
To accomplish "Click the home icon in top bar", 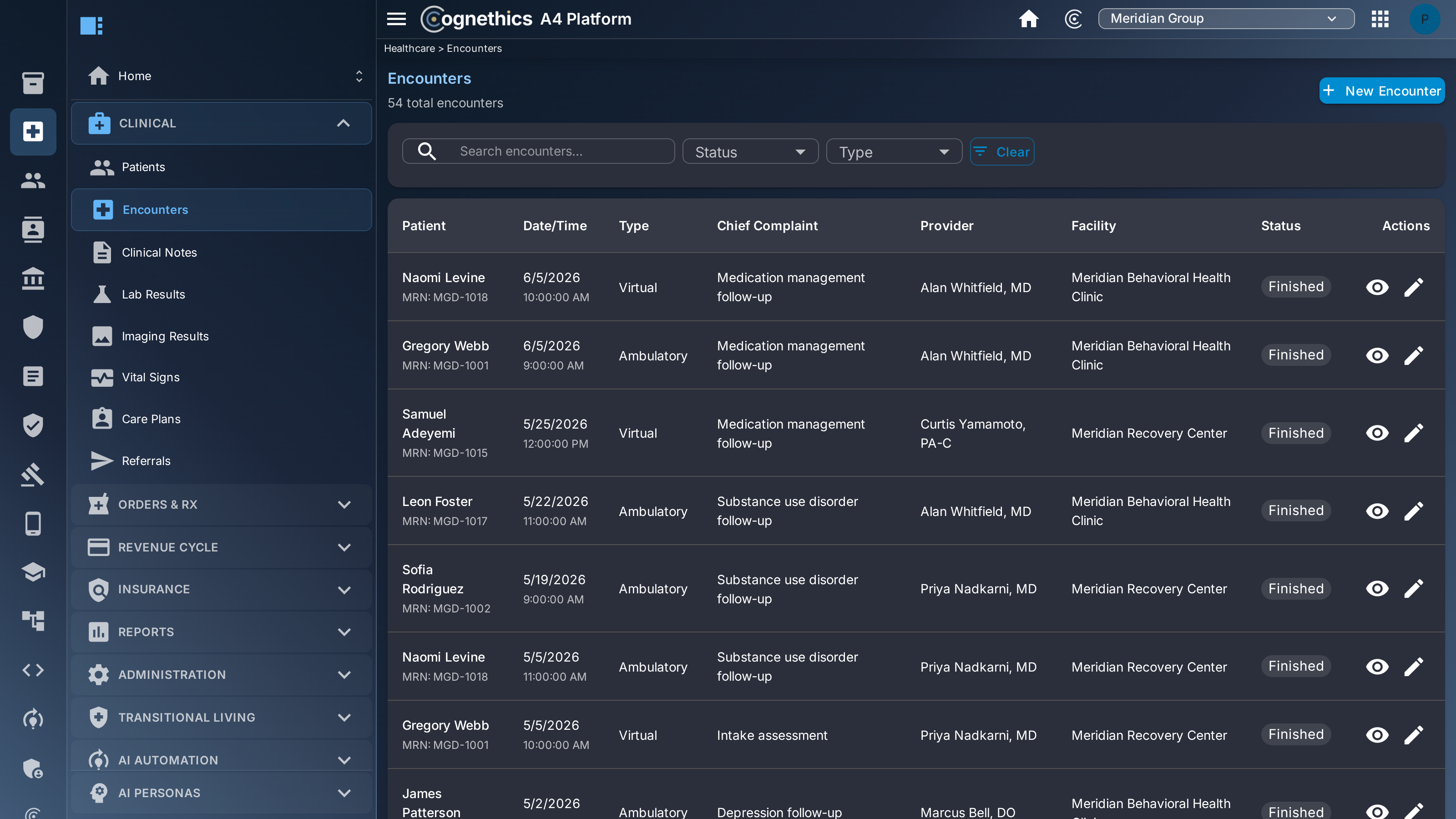I will pos(1028,19).
